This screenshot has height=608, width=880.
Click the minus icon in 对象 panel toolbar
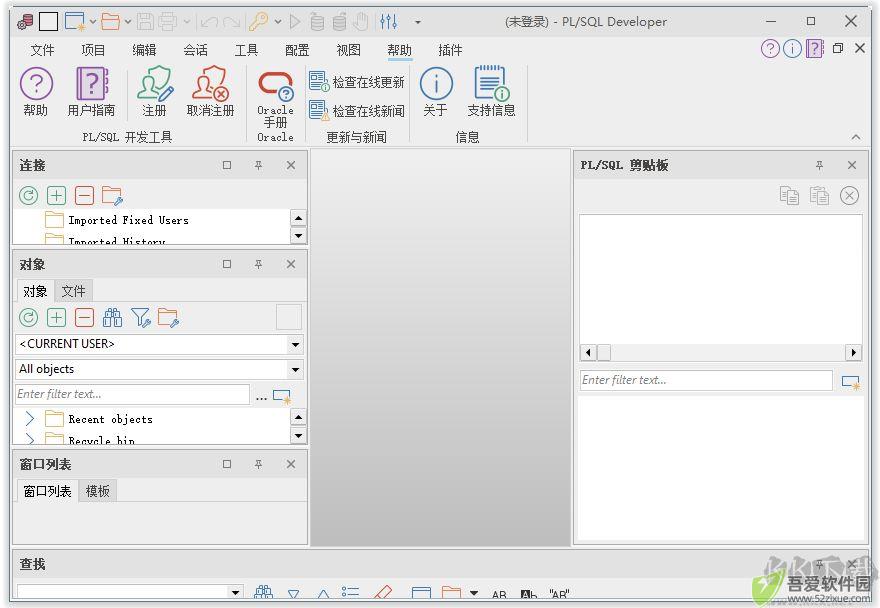coord(84,318)
